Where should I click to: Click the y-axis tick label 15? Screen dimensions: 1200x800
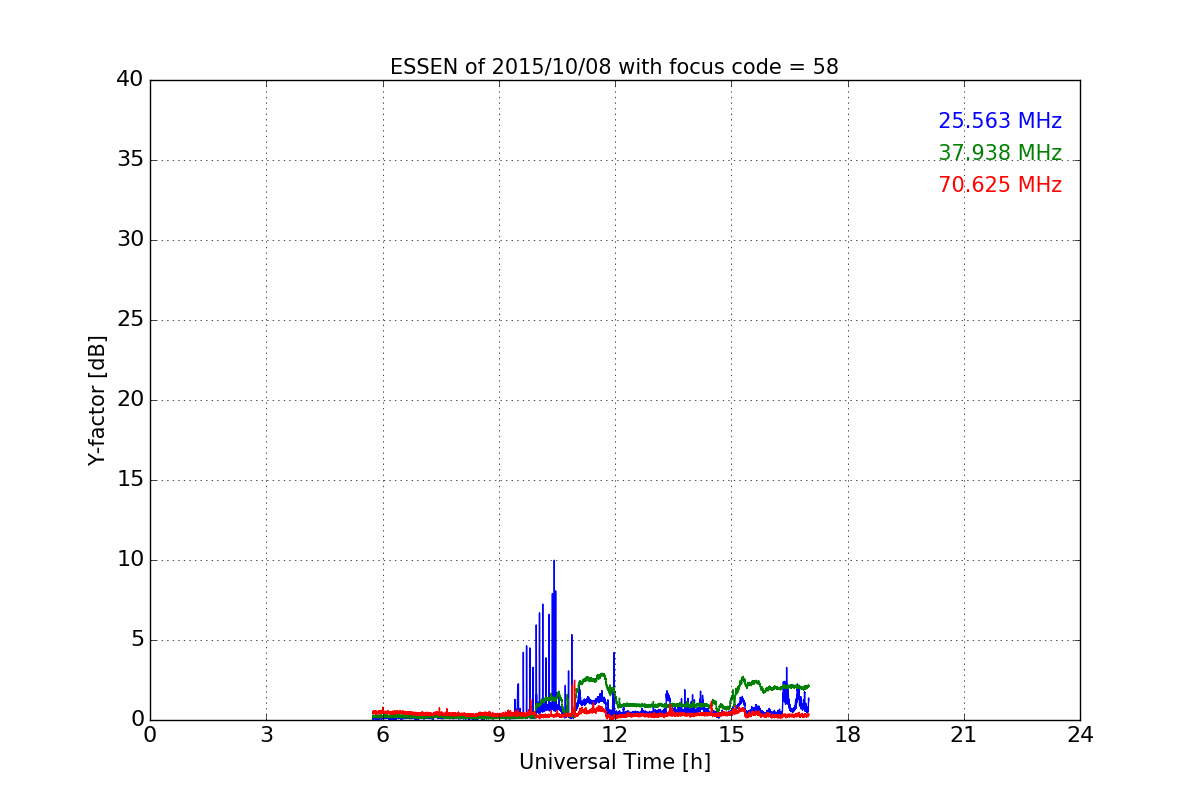pos(130,480)
